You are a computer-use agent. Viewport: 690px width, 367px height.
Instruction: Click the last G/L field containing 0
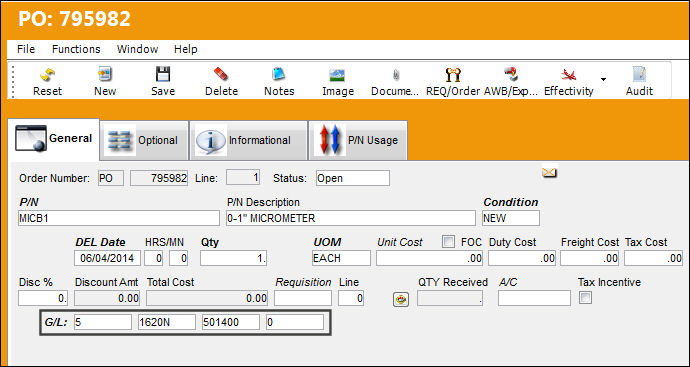pos(295,322)
